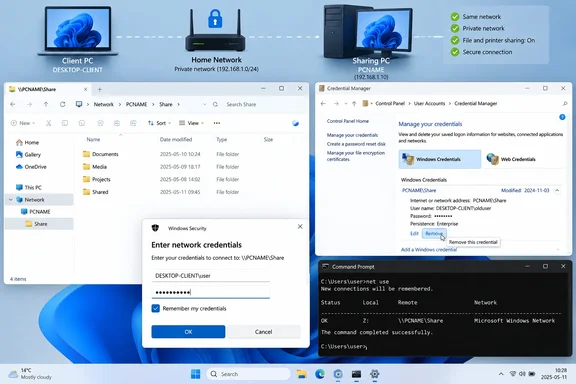Click the up arrow in Credential Manager
576x384 pixels.
pos(354,104)
